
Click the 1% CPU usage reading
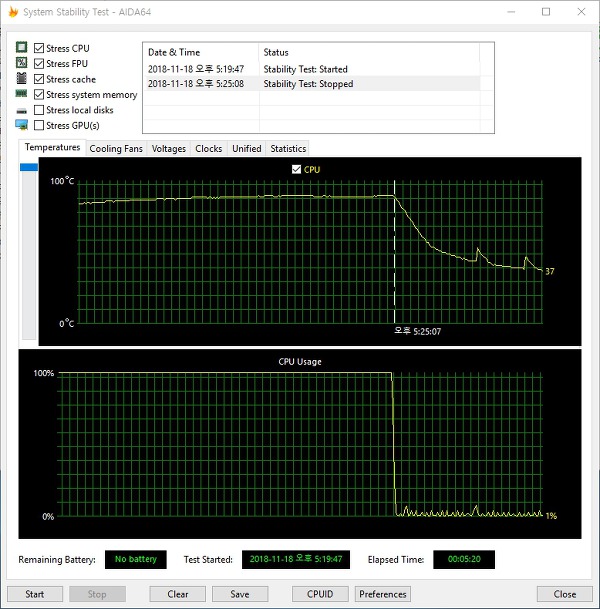point(551,516)
